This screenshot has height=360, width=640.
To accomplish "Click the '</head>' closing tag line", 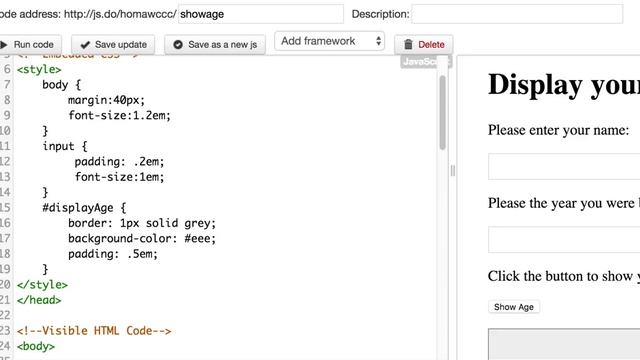I will [39, 300].
